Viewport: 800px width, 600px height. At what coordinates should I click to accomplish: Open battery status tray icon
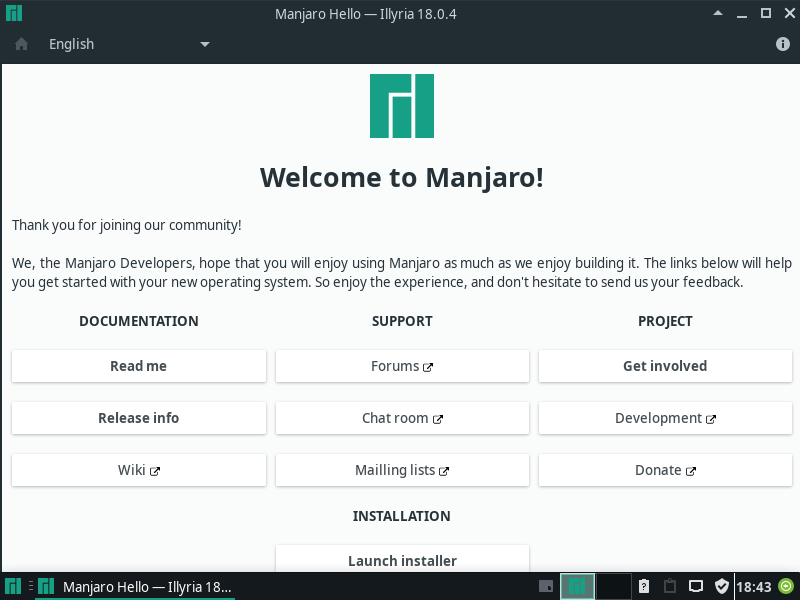(x=644, y=586)
